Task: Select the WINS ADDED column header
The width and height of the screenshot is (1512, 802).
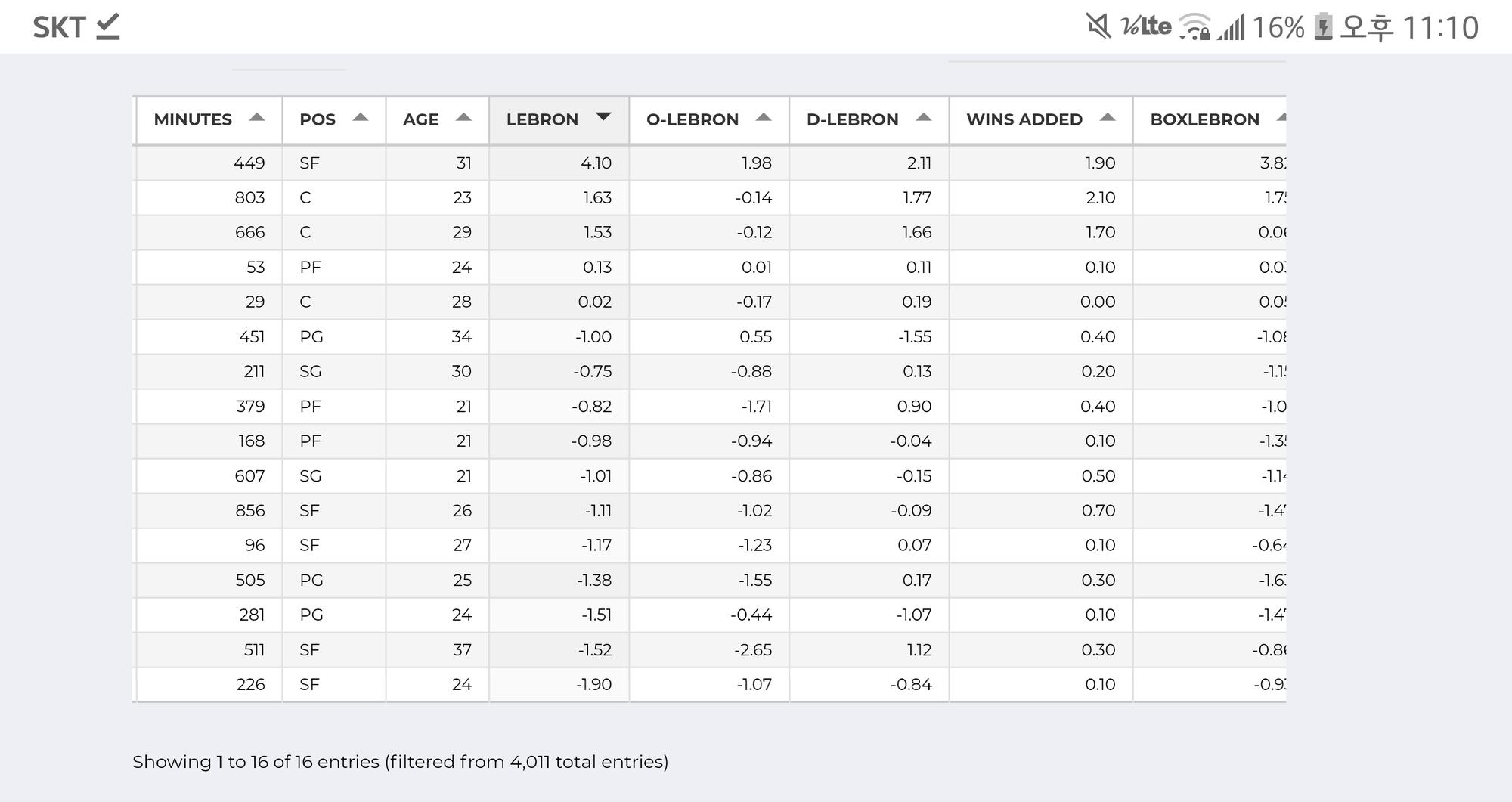Action: click(x=1024, y=119)
